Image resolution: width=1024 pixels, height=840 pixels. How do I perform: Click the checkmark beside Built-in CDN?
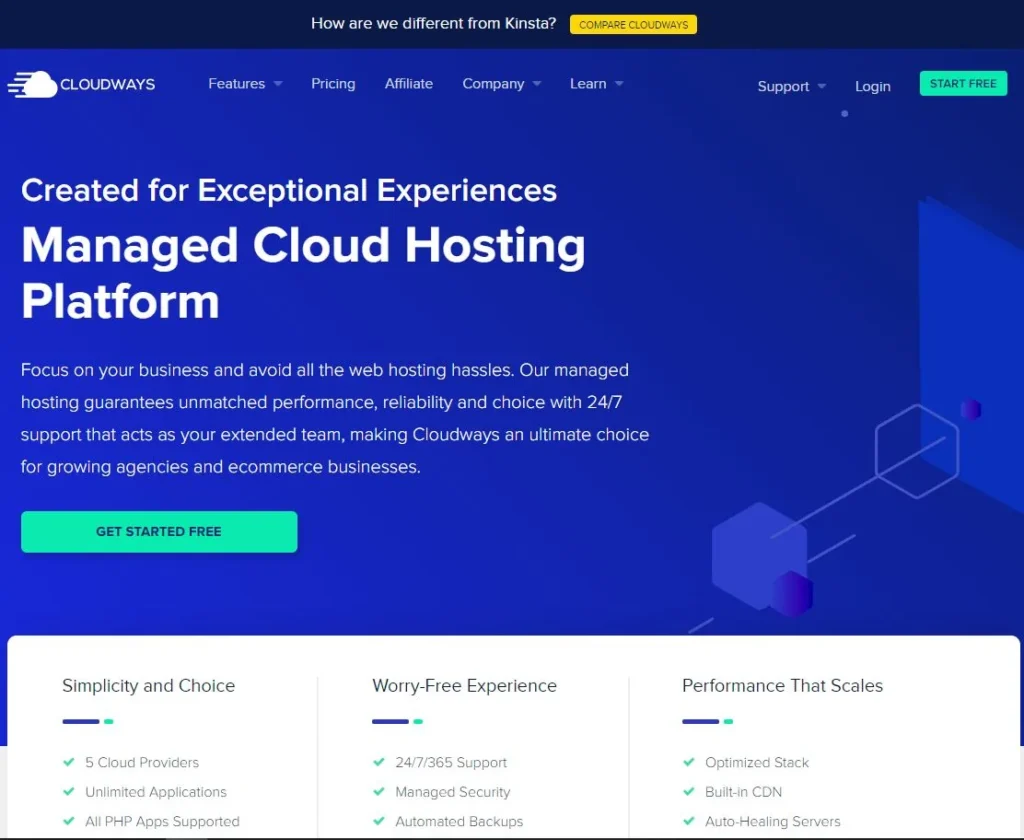pyautogui.click(x=688, y=791)
